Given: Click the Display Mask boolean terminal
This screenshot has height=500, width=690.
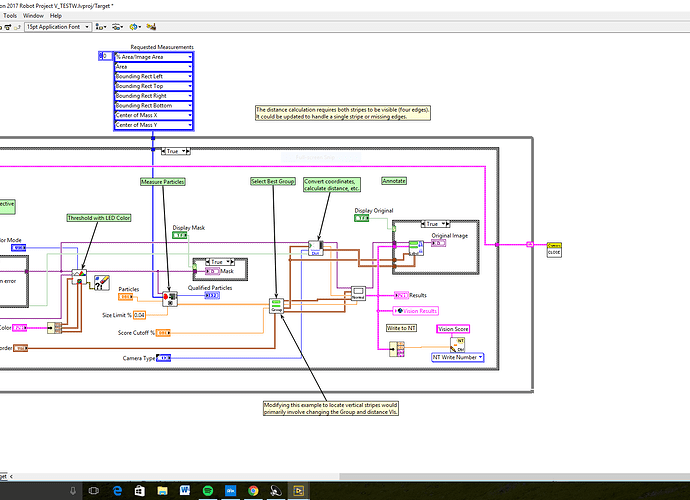Looking at the screenshot, I should 180,235.
